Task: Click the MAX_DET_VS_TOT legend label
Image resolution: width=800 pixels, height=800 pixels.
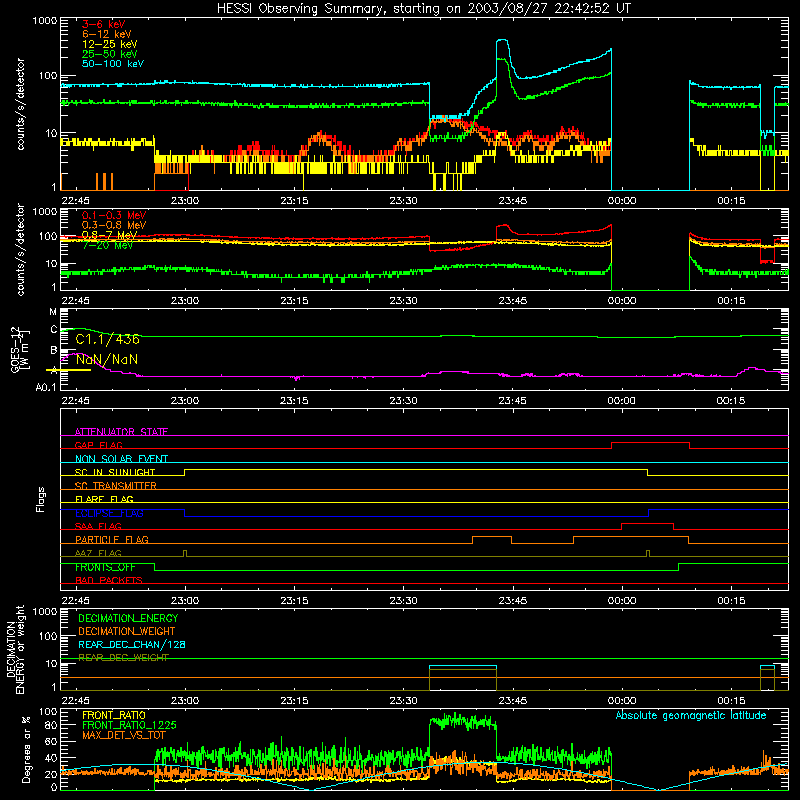Action: coord(123,735)
